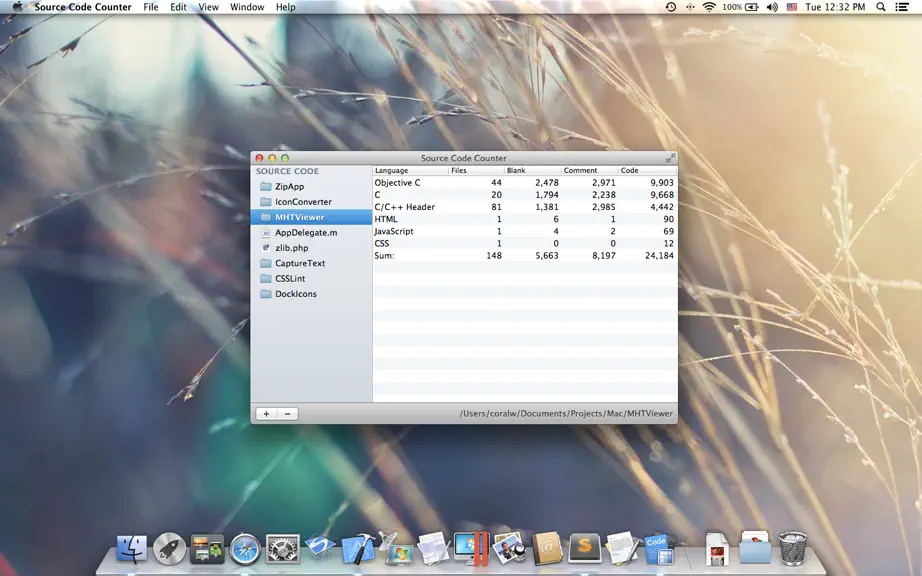Select the DockIcons folder in the sidebar
The height and width of the screenshot is (576, 922).
[x=312, y=293]
